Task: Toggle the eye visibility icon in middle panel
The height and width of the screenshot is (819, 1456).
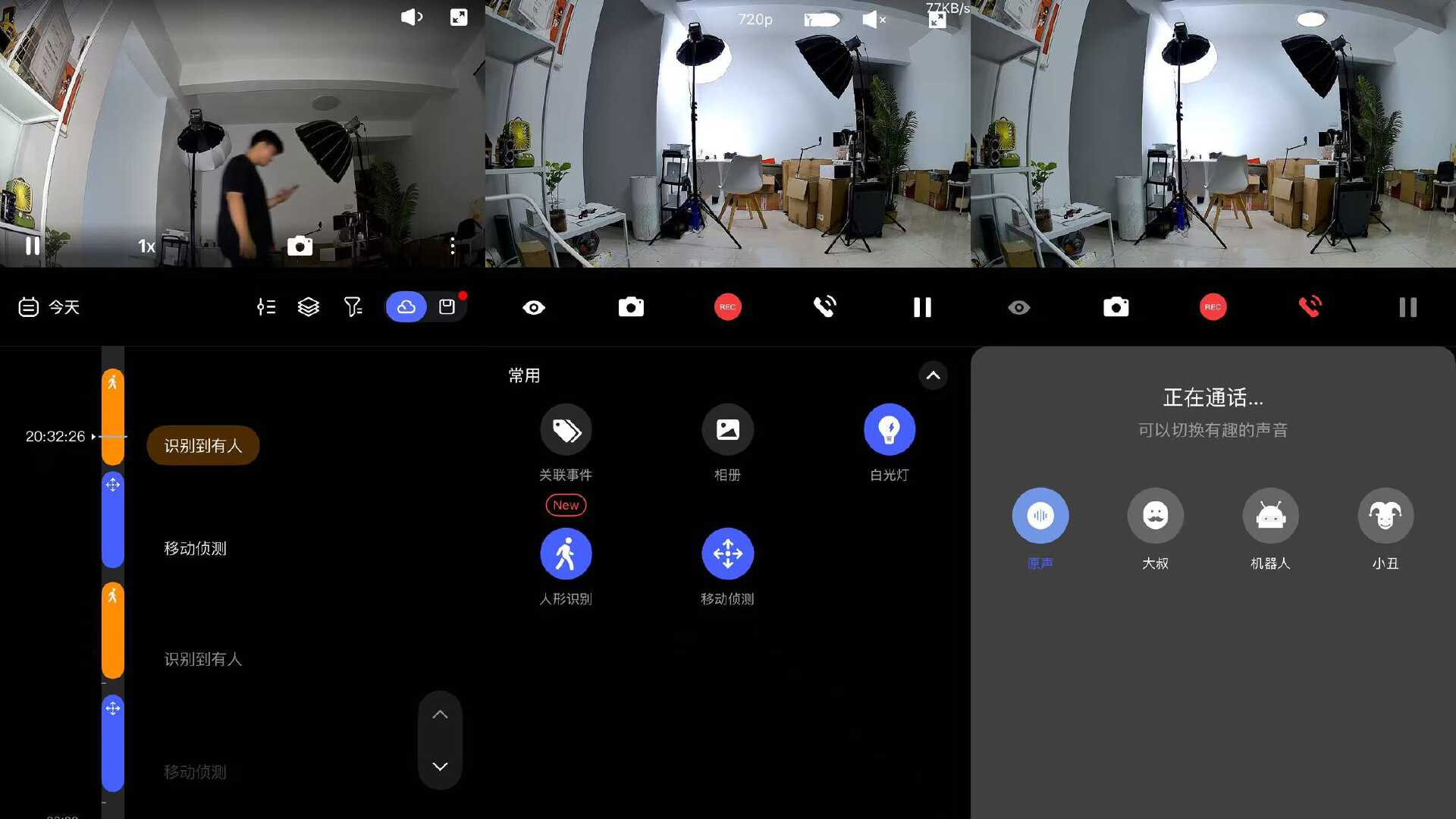Action: pos(534,307)
